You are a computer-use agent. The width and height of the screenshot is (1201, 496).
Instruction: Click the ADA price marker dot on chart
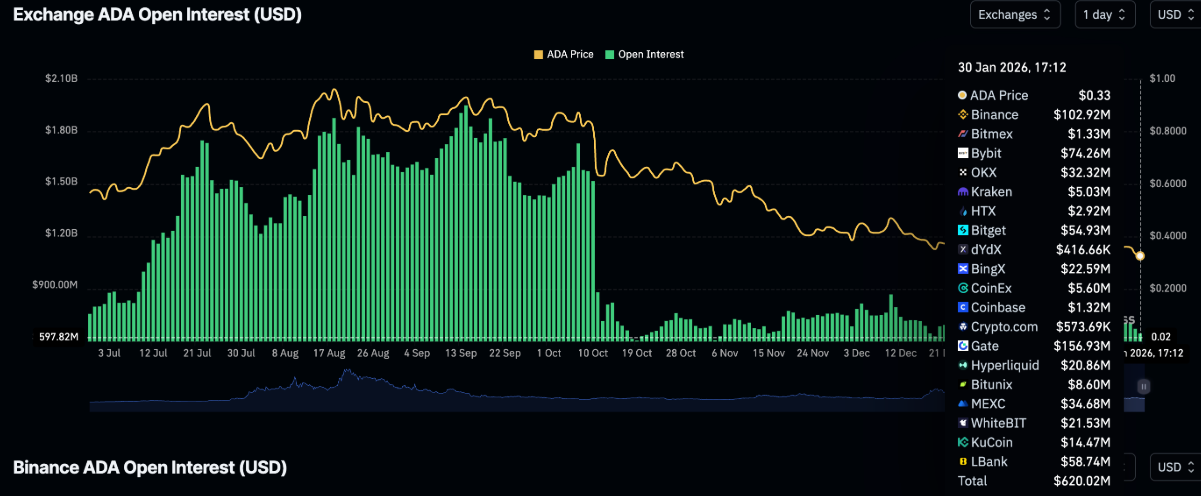point(1141,256)
